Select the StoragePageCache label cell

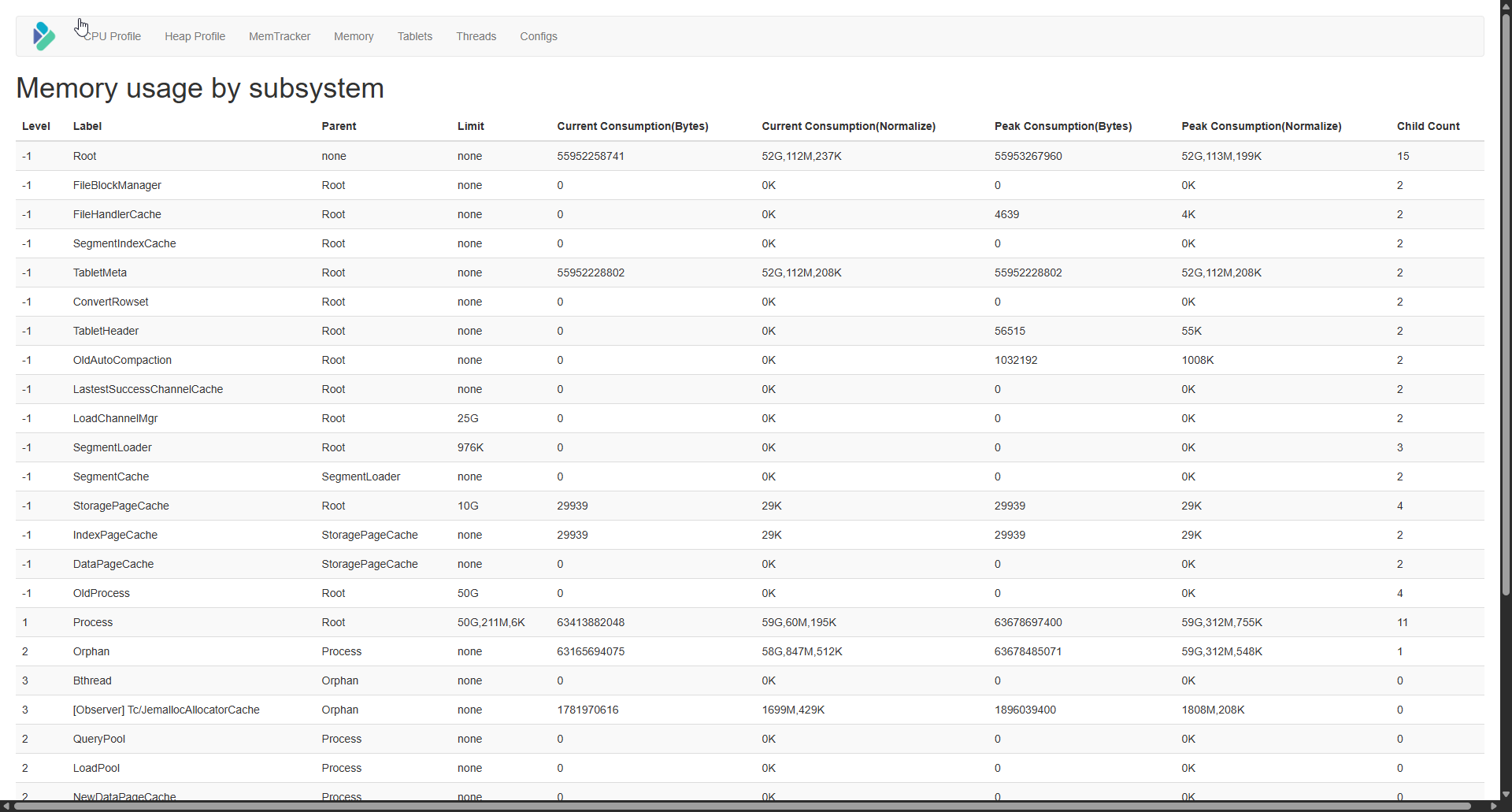click(x=121, y=506)
